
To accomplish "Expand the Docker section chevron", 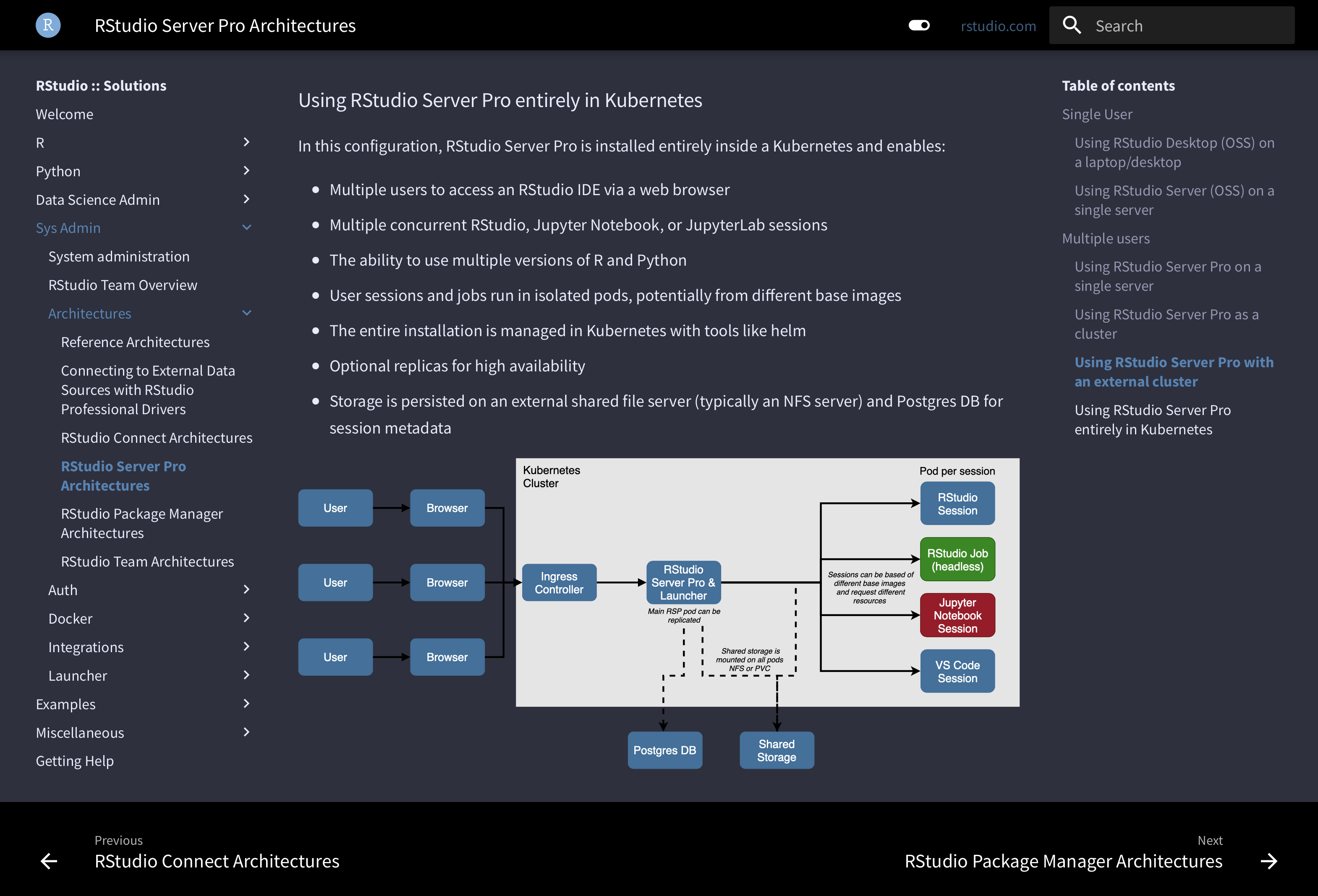I will 246,618.
